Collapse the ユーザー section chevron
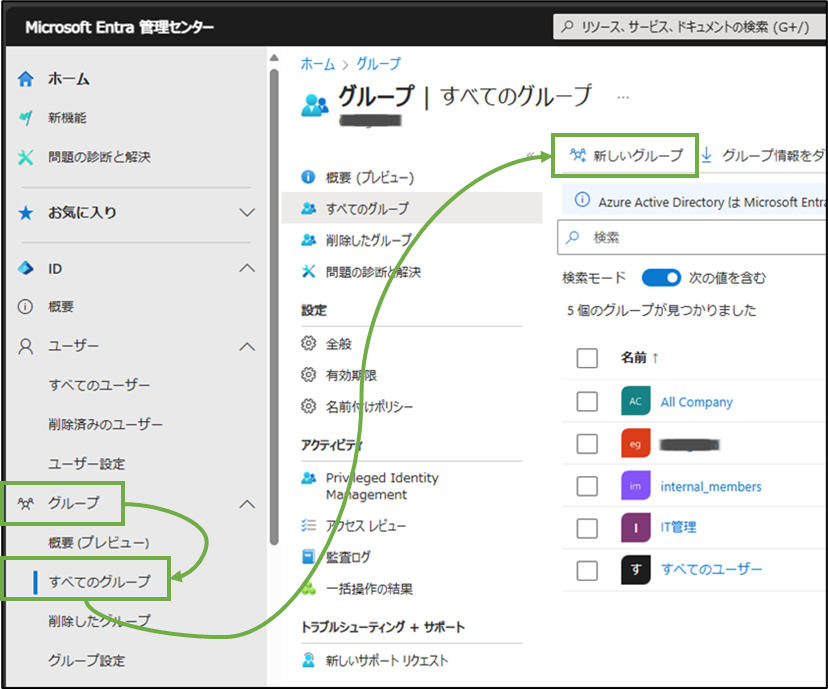This screenshot has width=828, height=689. point(247,347)
